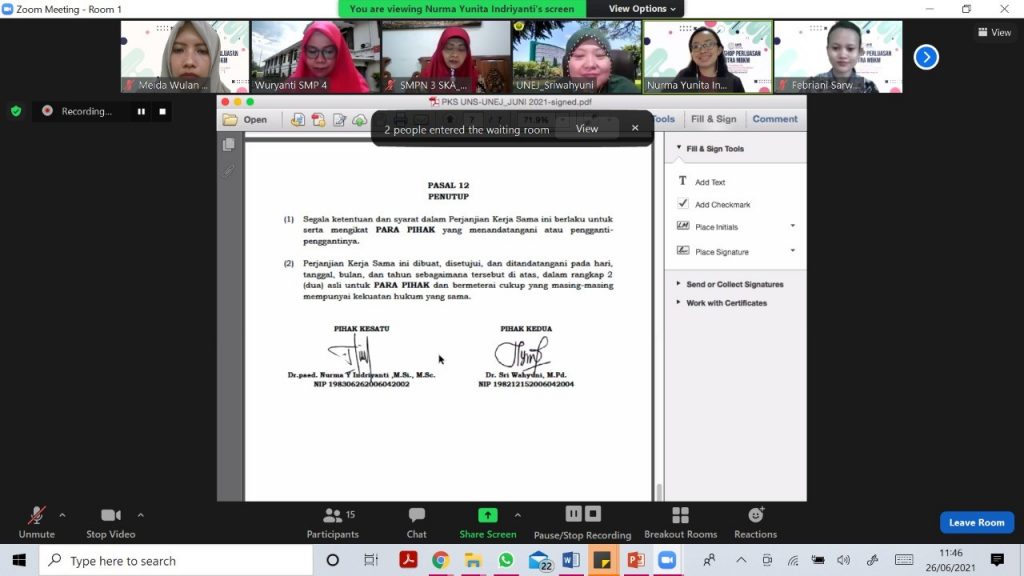Click the create PDF toolbar icon

298,120
